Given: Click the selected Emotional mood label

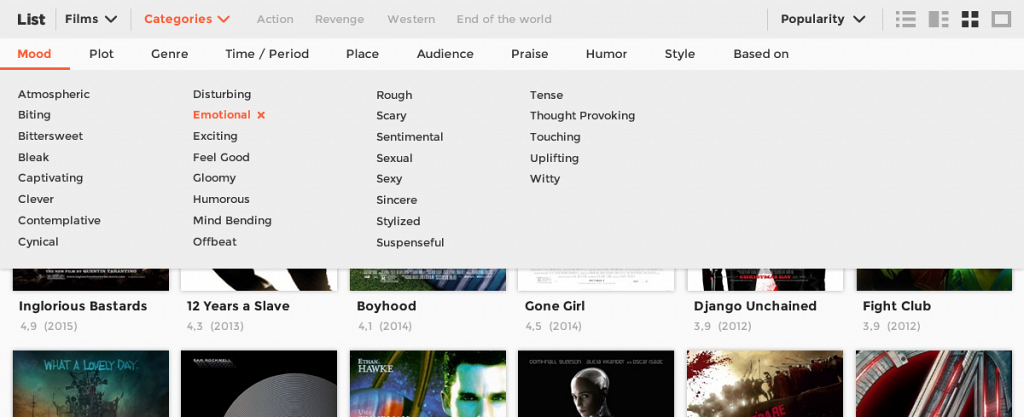Looking at the screenshot, I should (x=221, y=115).
